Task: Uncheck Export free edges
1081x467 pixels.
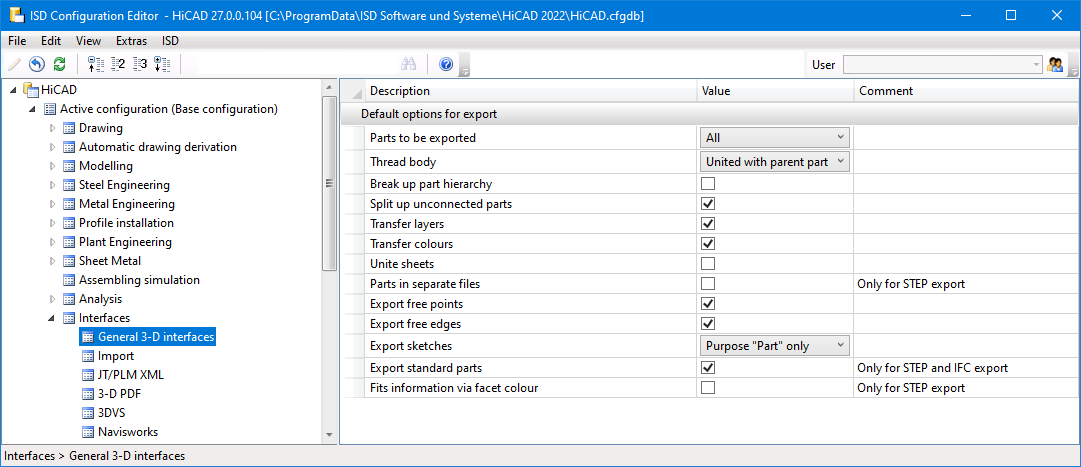Action: (x=707, y=324)
